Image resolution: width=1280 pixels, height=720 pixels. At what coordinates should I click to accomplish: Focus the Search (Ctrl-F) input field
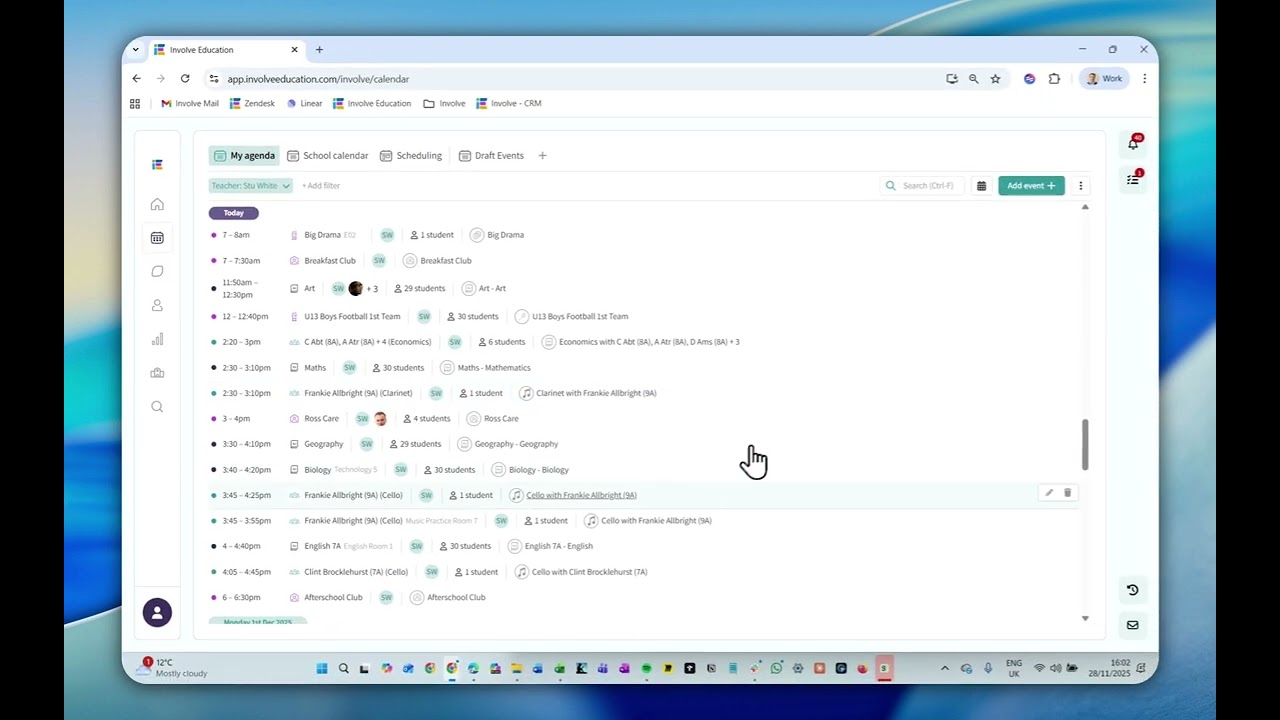922,186
